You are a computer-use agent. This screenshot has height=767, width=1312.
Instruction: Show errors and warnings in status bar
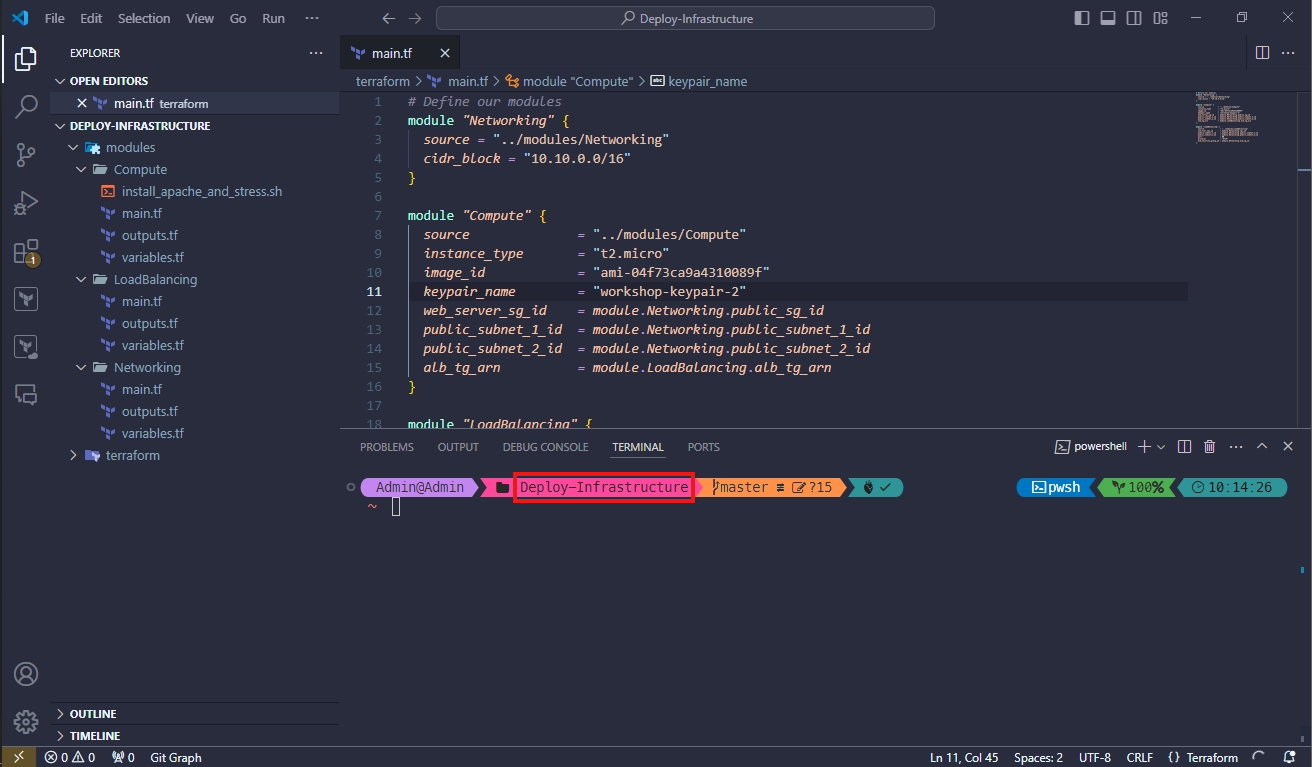[x=71, y=757]
